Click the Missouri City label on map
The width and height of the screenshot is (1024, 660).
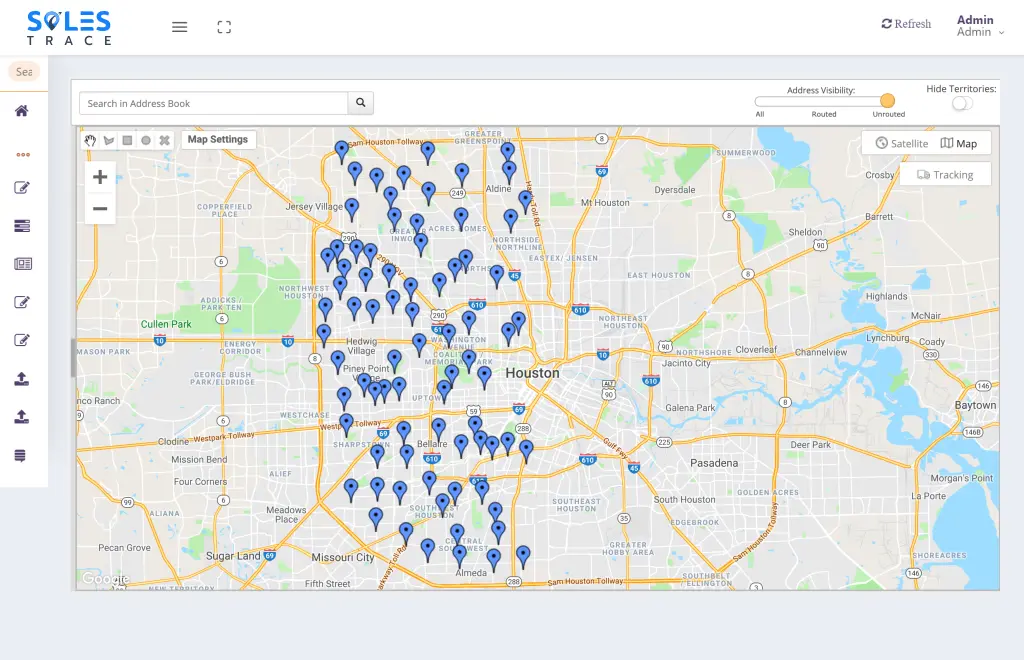(x=343, y=557)
